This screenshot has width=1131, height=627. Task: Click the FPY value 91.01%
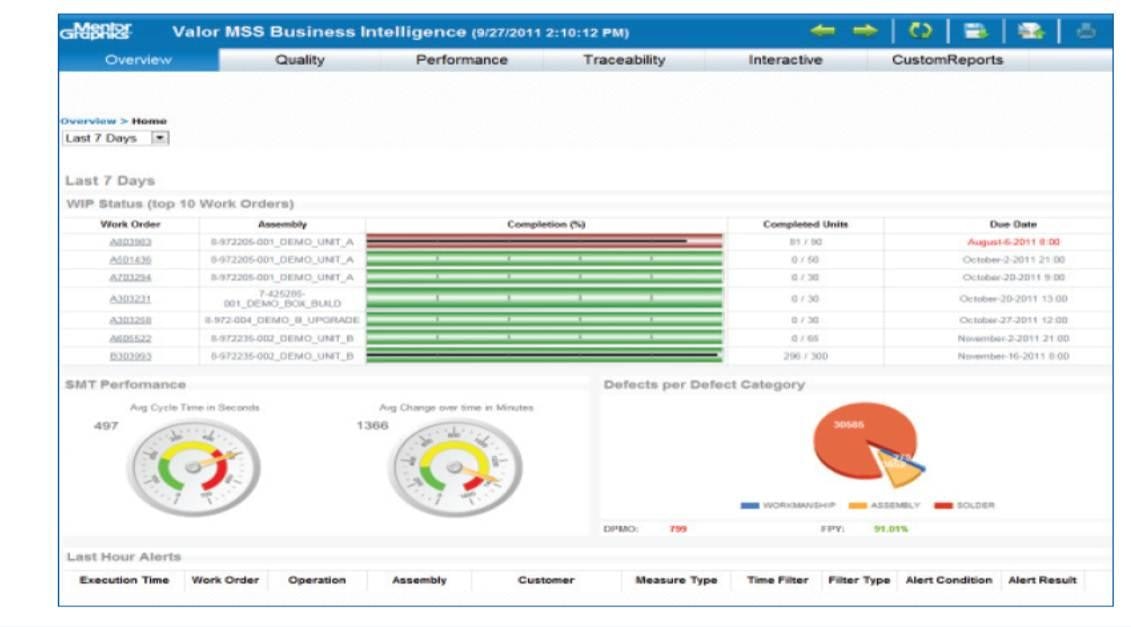(891, 529)
